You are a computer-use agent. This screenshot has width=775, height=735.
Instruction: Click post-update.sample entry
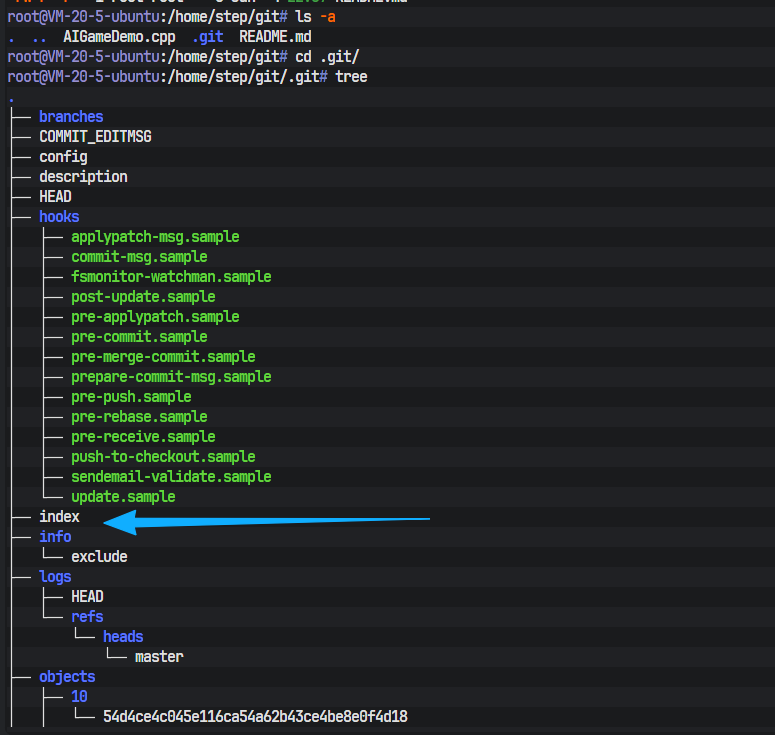pos(143,297)
